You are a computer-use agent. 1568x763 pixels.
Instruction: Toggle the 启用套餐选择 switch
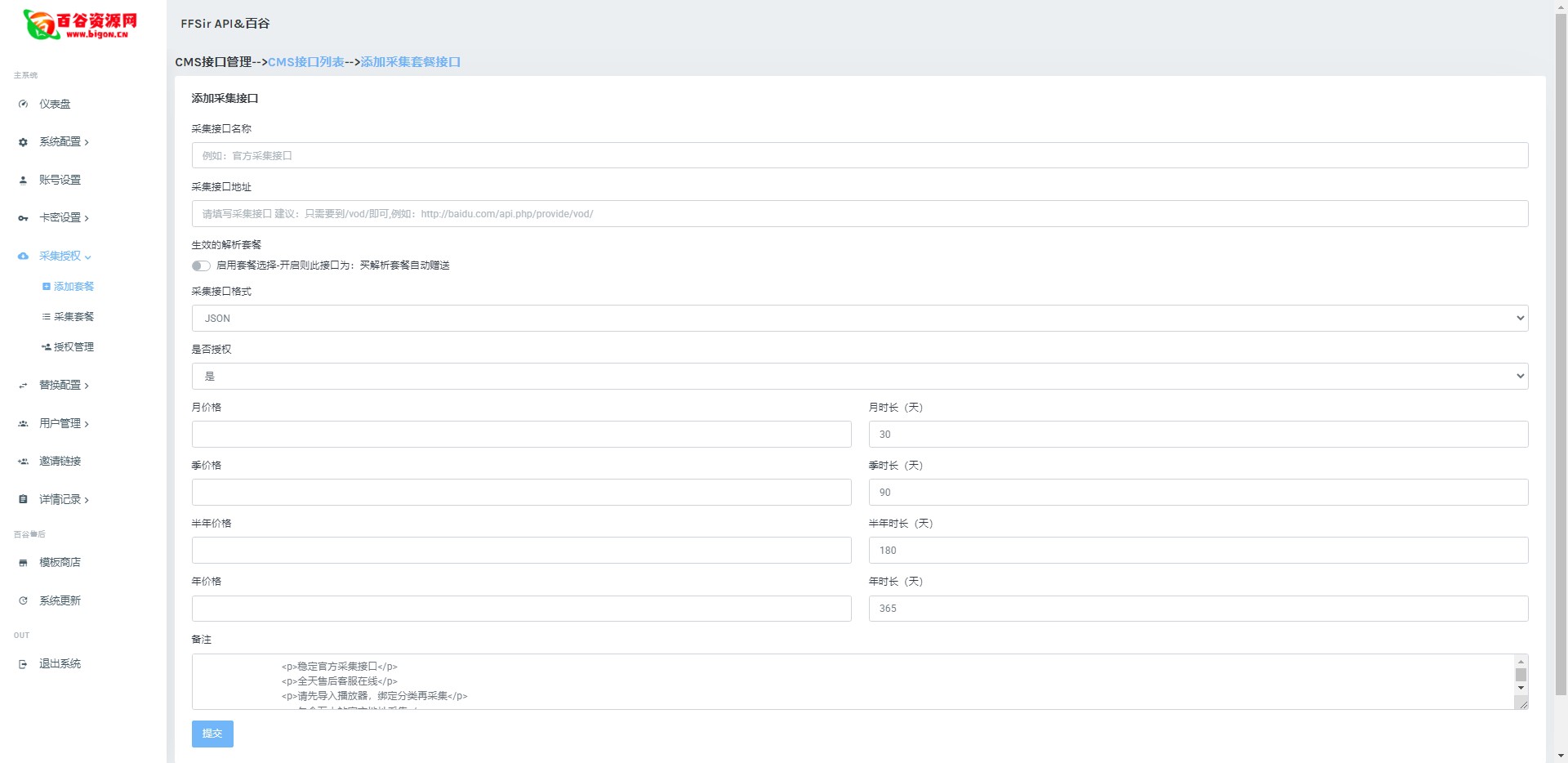point(201,265)
